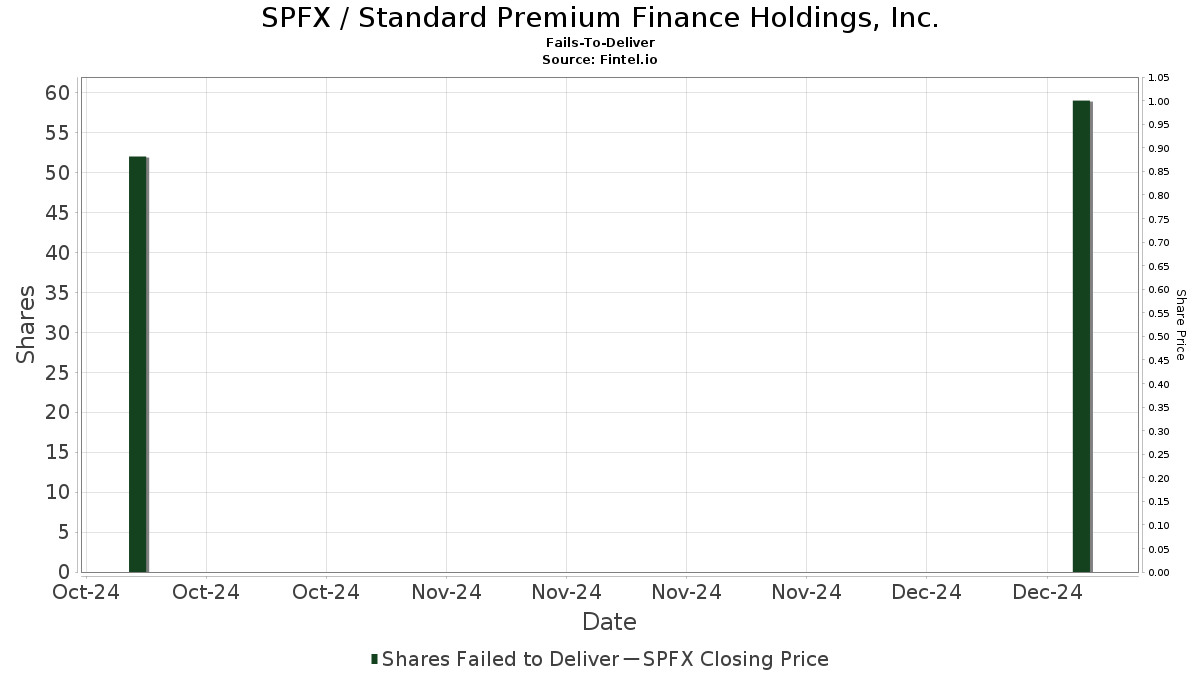1200x675 pixels.
Task: Click the Date x-axis label
Action: (x=609, y=622)
